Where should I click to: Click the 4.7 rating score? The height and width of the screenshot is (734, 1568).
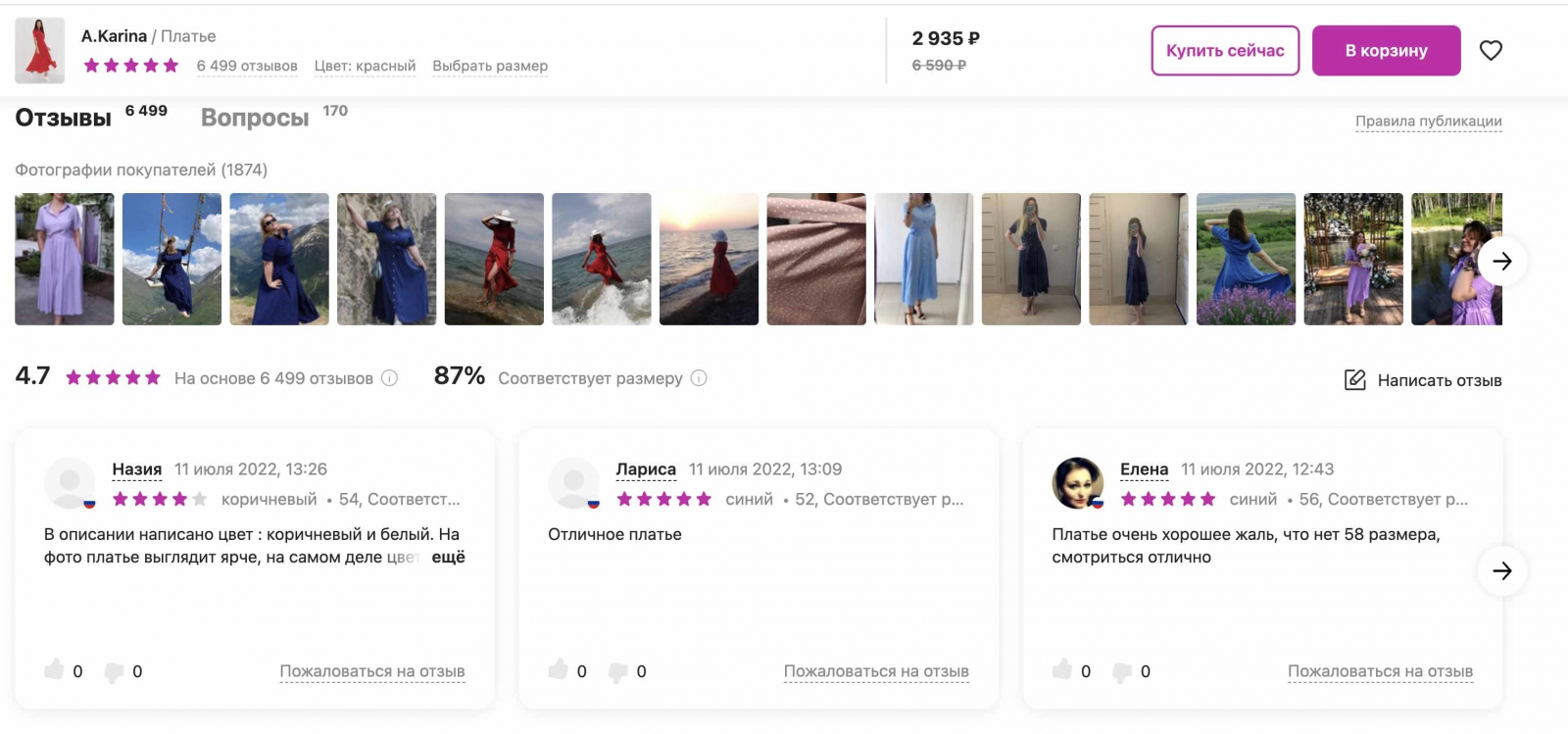tap(32, 376)
